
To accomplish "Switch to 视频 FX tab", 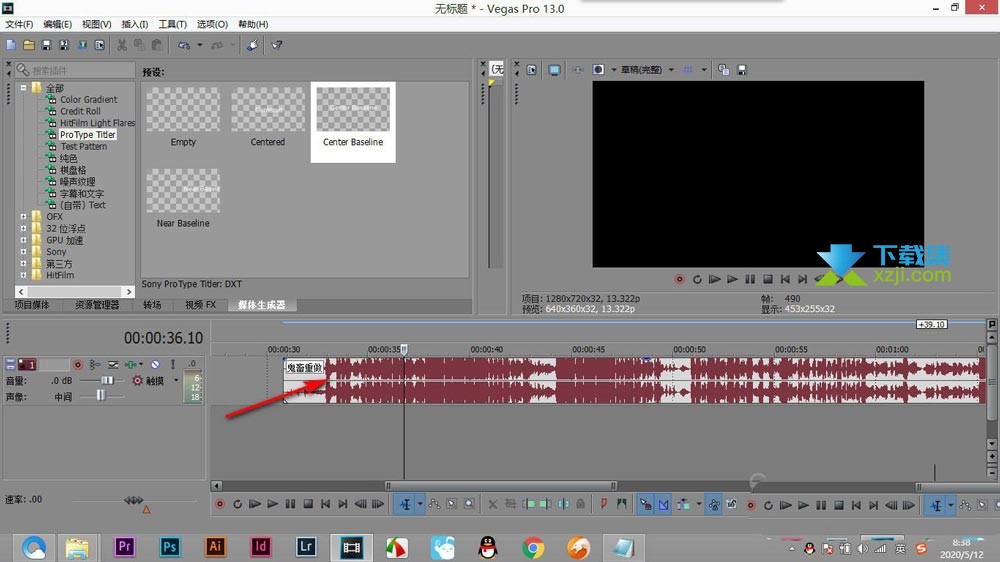I will point(200,305).
